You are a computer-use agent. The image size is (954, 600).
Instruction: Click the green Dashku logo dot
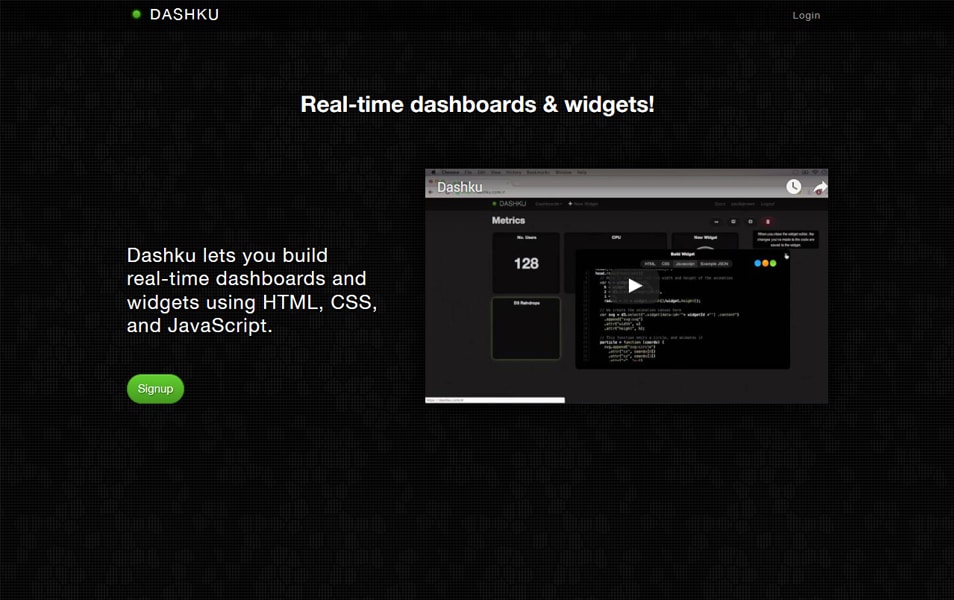pos(137,14)
